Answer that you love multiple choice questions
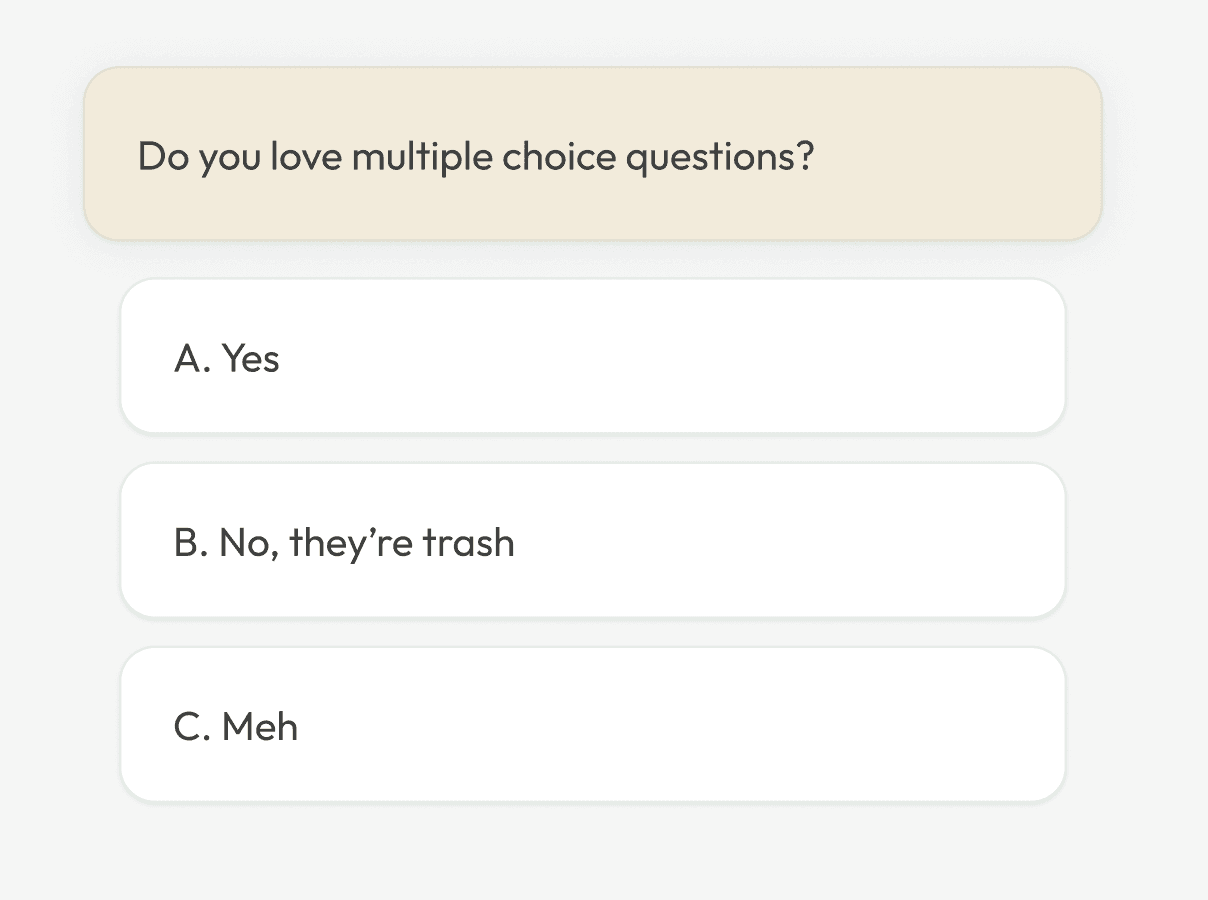 click(592, 357)
